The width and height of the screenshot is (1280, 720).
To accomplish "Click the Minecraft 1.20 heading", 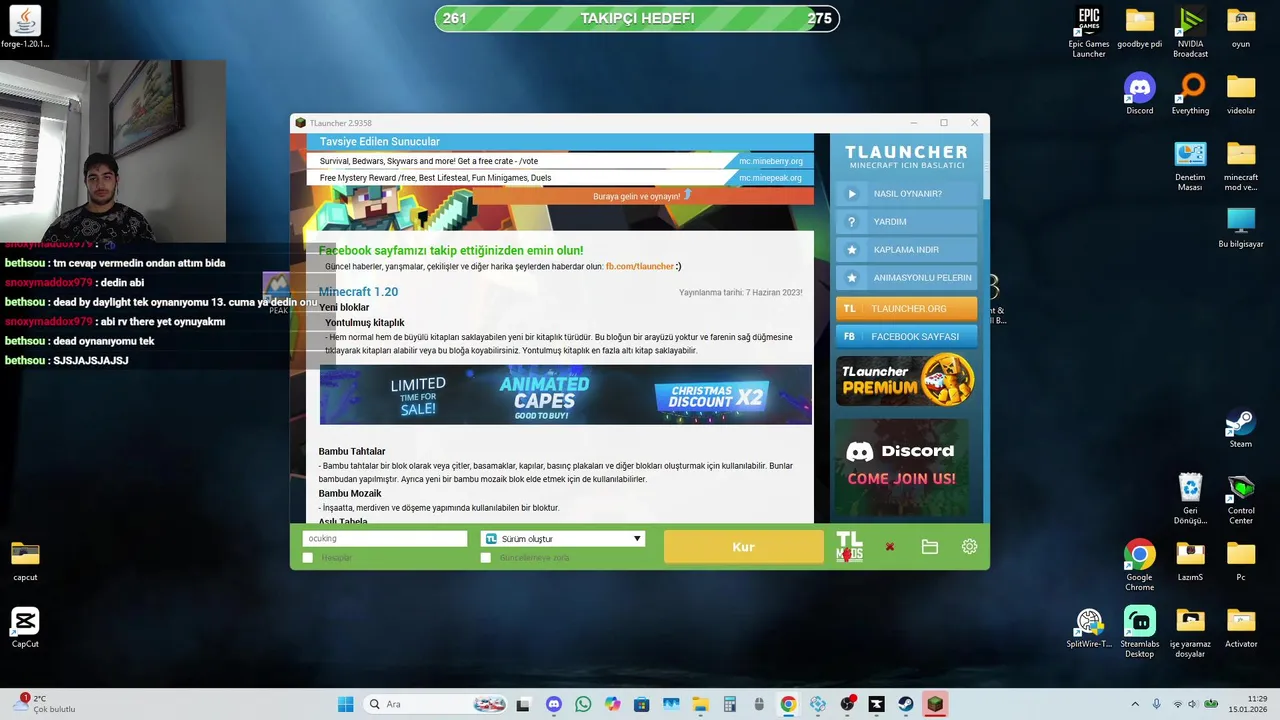I will [358, 292].
